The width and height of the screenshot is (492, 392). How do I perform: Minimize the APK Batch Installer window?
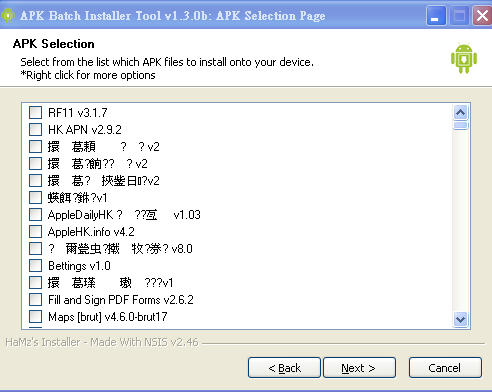(436, 15)
